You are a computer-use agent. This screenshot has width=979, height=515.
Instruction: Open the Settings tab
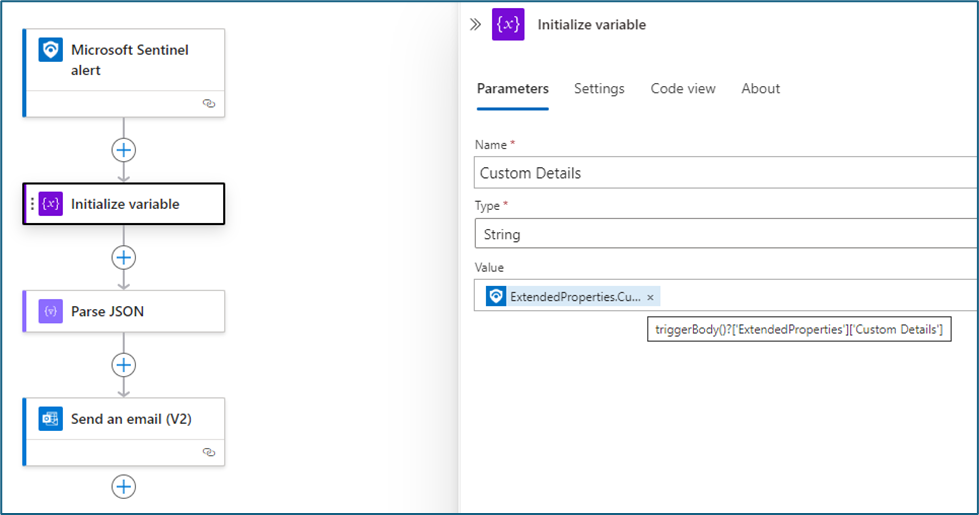599,89
